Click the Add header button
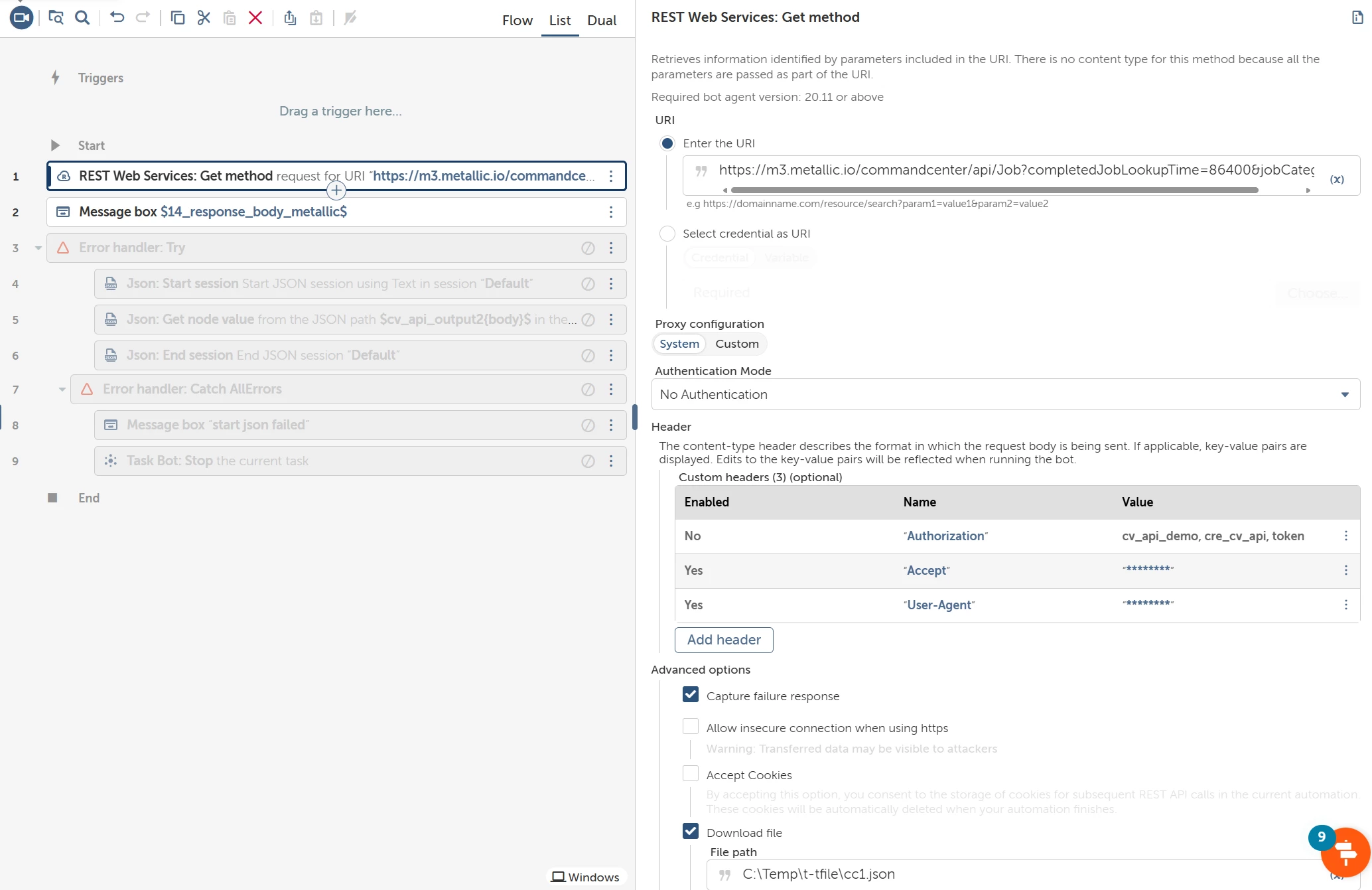Screen dimensions: 1372x890 (724, 640)
